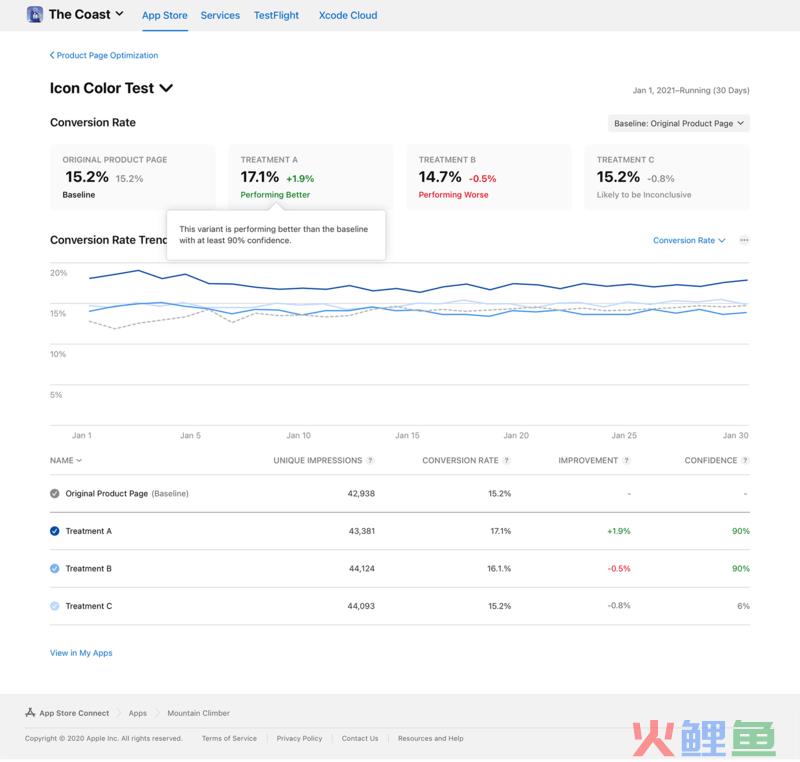Viewport: 800px width, 762px height.
Task: Click Mountain Climber breadcrumb link
Action: pyautogui.click(x=198, y=713)
